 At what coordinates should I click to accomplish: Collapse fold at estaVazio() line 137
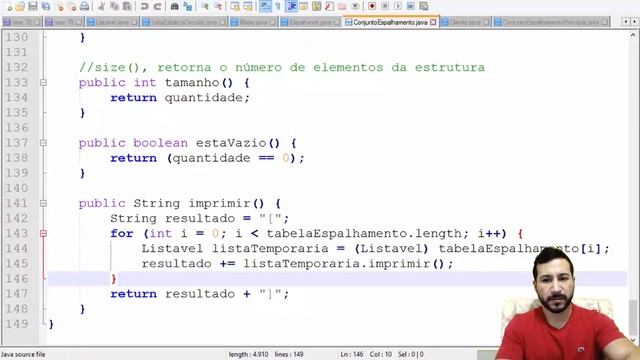point(43,143)
